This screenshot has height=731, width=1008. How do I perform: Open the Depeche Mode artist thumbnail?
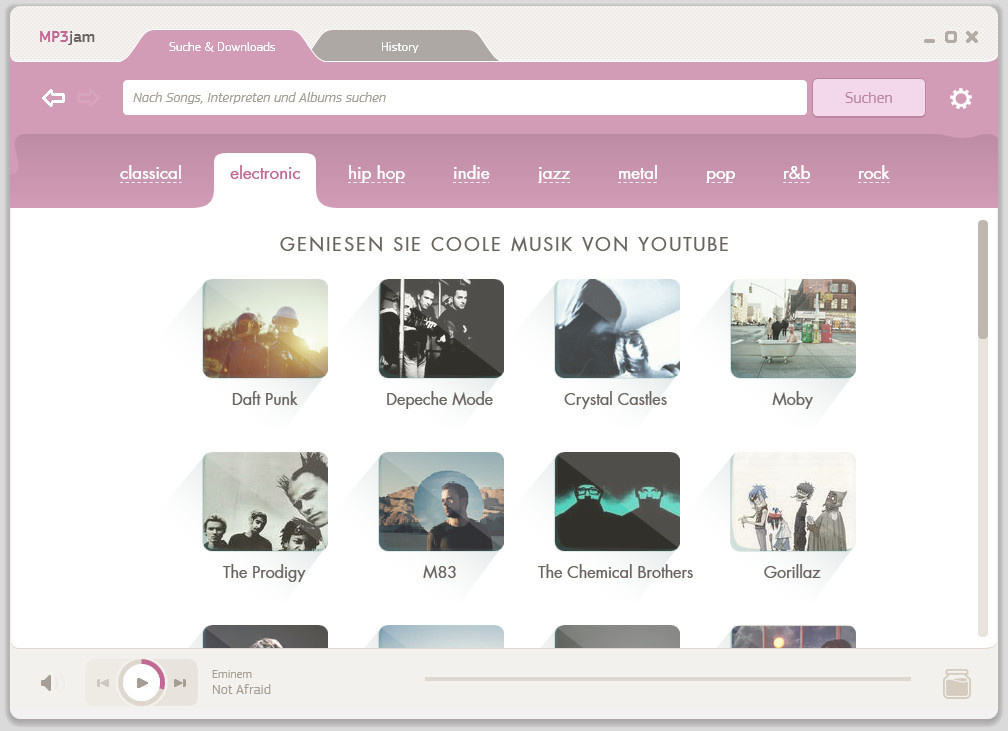442,329
